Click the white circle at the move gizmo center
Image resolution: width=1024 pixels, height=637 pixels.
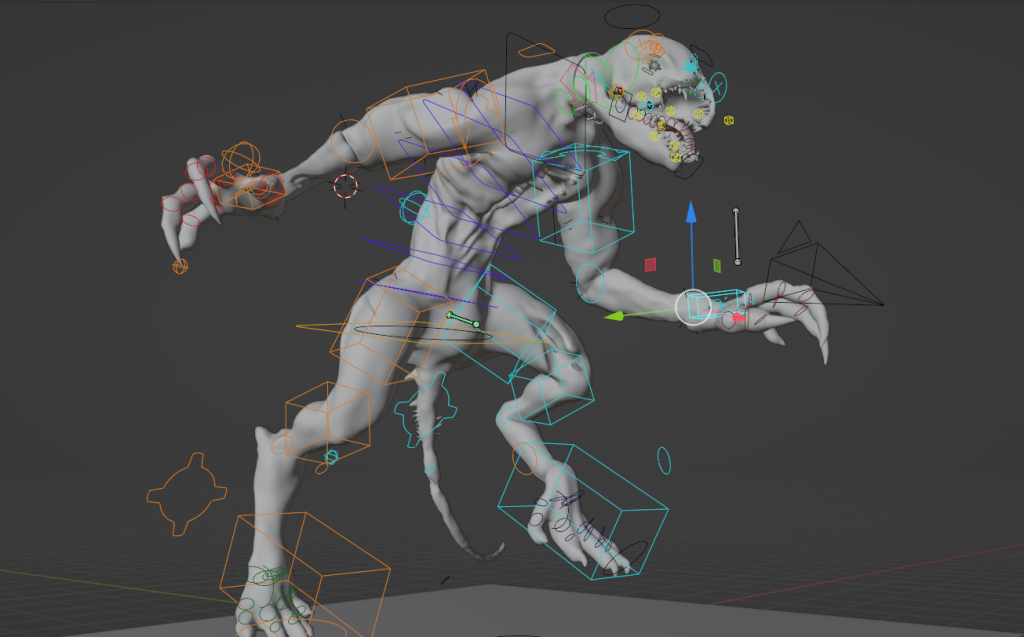pos(693,307)
